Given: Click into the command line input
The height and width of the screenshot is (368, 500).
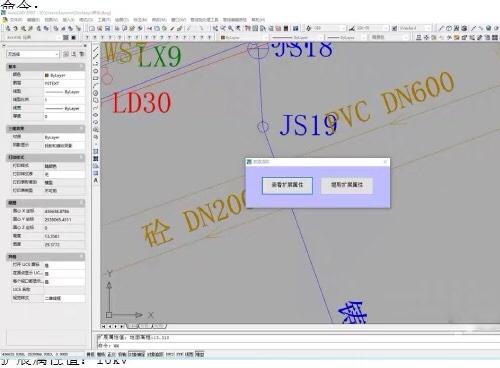Looking at the screenshot, I should click(297, 346).
